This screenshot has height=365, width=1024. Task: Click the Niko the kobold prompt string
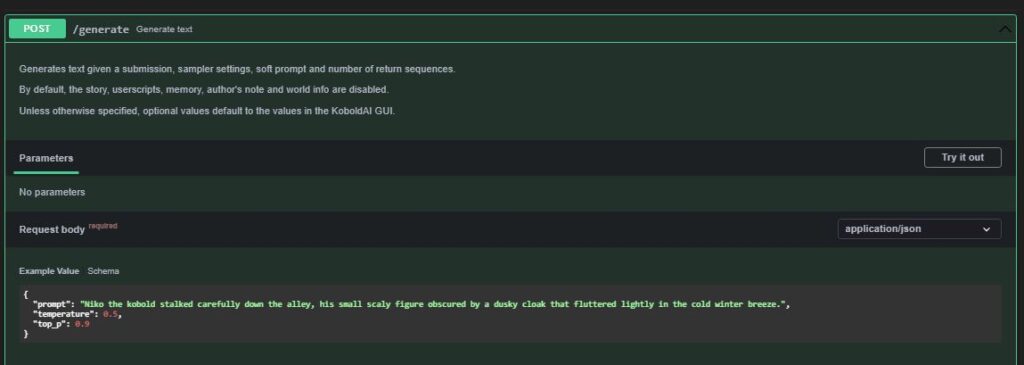coord(434,305)
